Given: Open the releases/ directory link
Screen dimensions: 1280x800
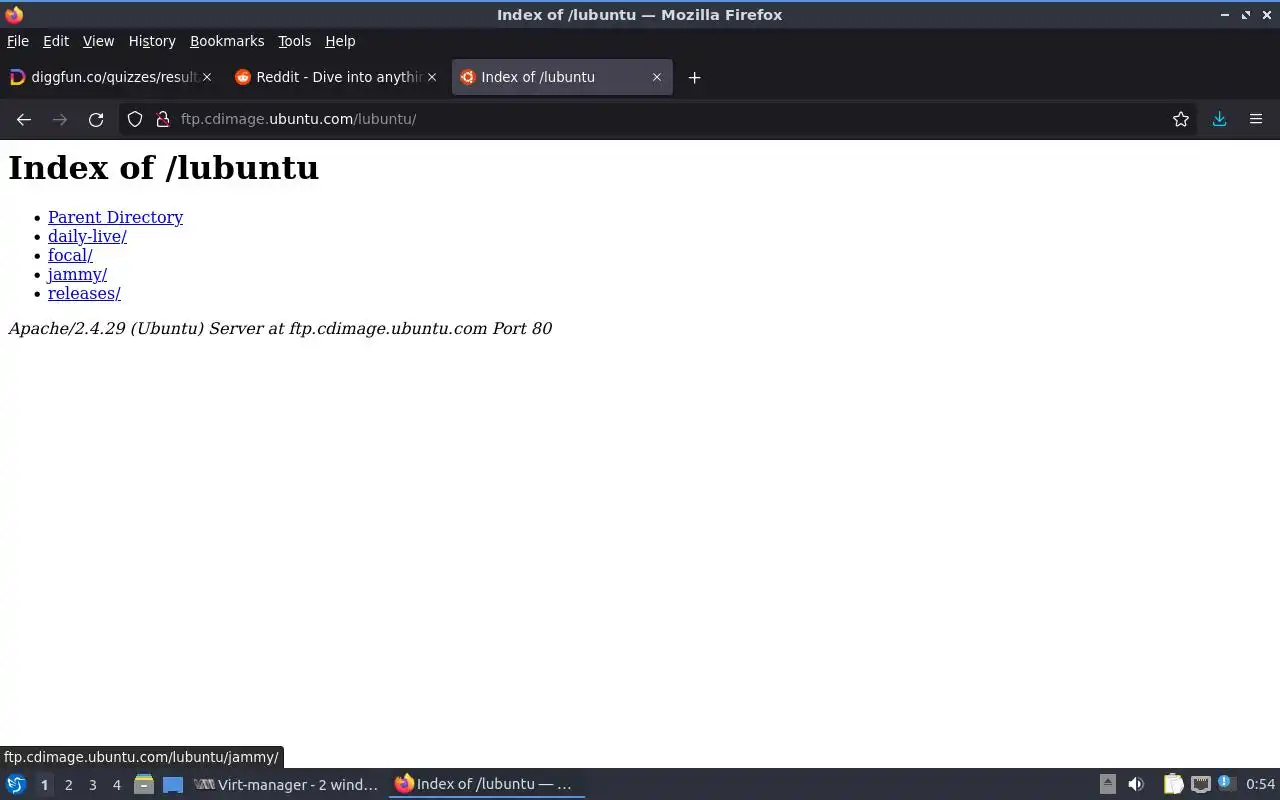Looking at the screenshot, I should [84, 293].
